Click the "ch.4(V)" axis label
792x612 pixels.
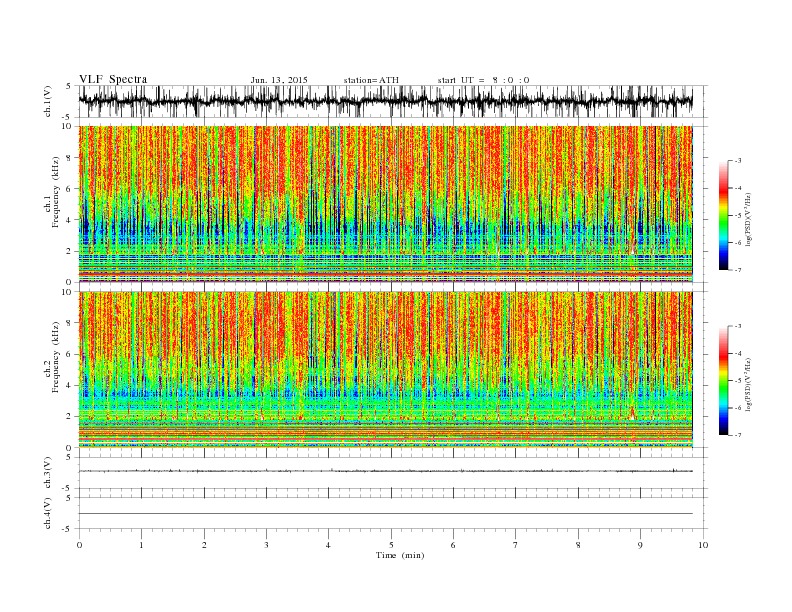coord(48,513)
